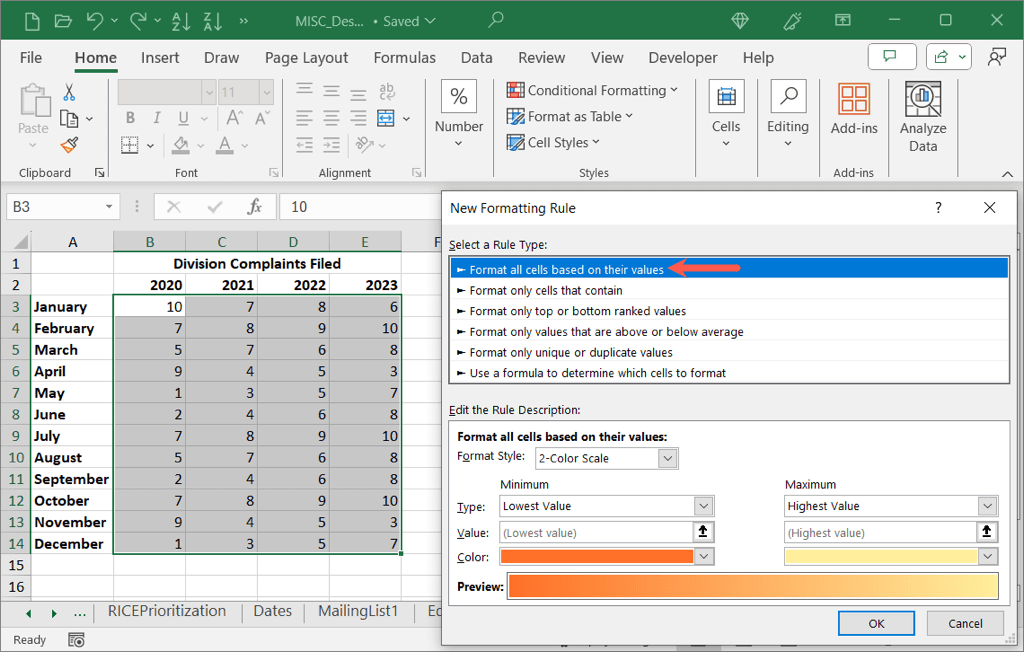Click the Cut scissors icon
1024x652 pixels.
pyautogui.click(x=69, y=92)
